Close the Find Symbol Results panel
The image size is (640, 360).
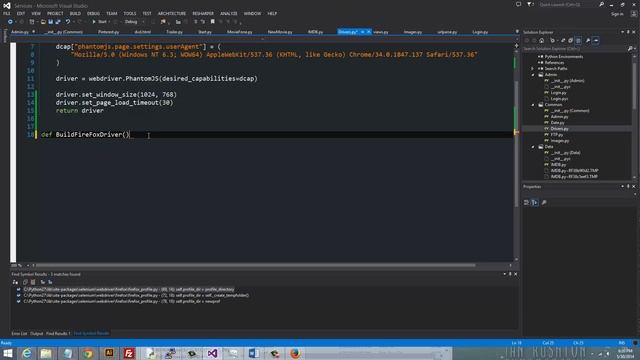point(516,274)
